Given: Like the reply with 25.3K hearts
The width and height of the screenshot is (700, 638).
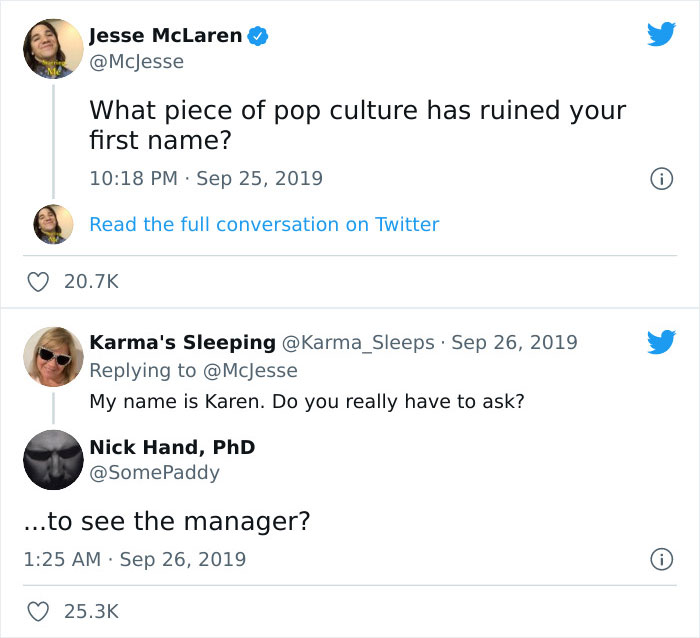Looking at the screenshot, I should [x=37, y=610].
